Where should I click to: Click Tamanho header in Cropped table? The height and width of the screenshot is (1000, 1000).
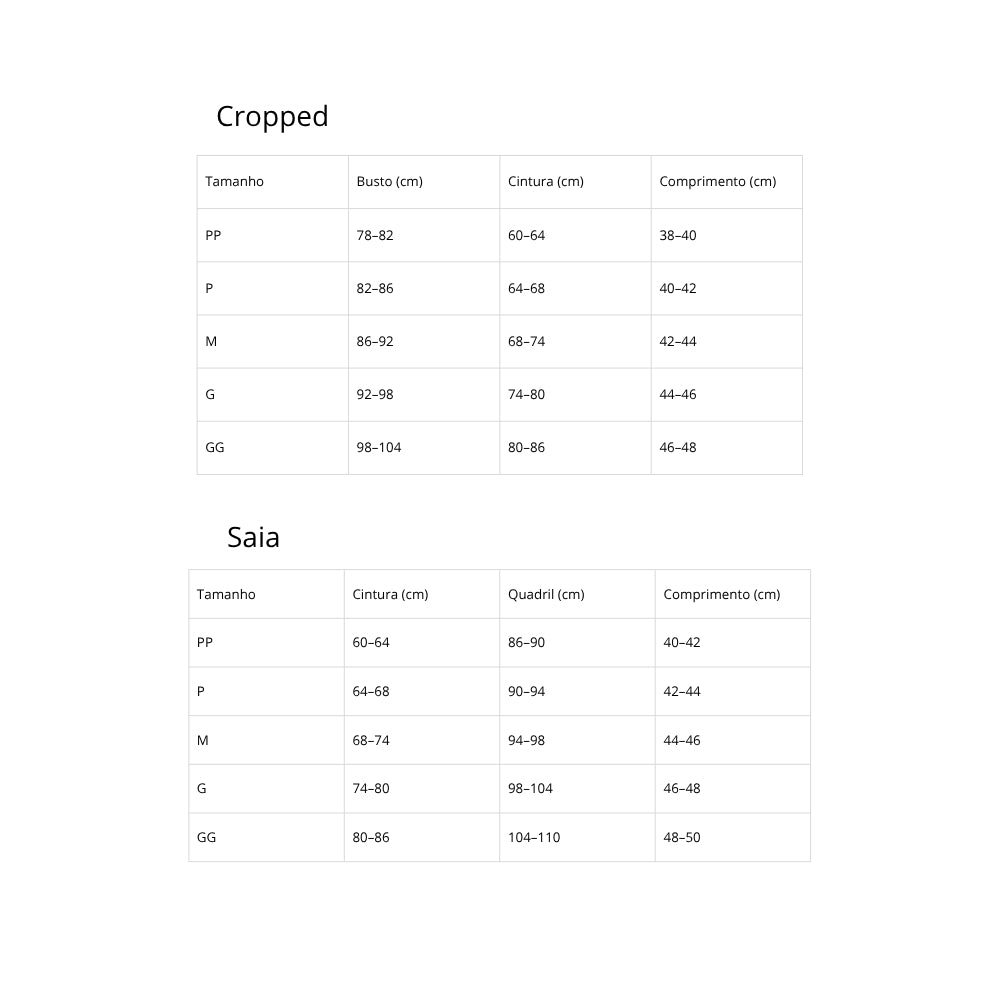(234, 182)
